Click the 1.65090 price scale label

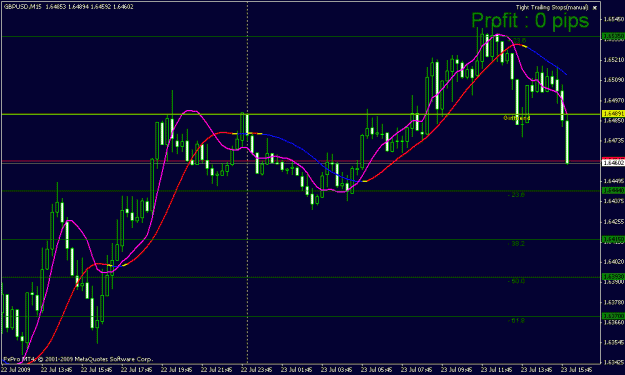click(614, 80)
